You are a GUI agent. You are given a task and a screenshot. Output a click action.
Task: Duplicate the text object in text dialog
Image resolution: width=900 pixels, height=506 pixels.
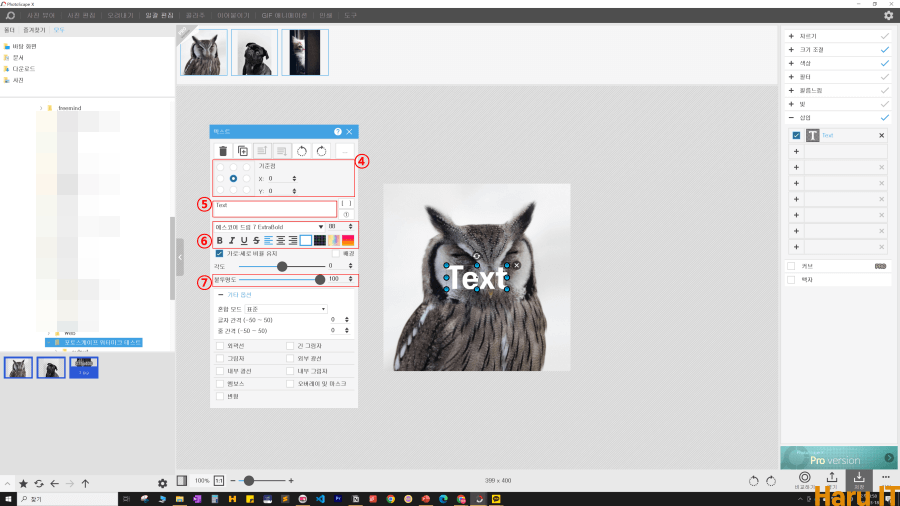coord(243,151)
